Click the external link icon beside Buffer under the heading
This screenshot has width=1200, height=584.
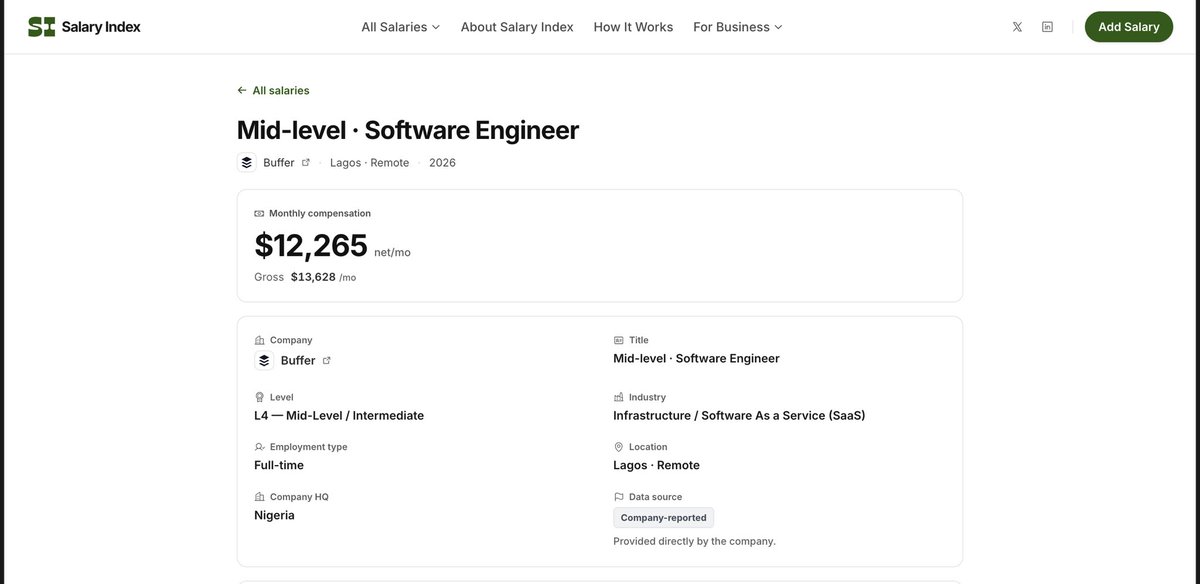coord(306,162)
